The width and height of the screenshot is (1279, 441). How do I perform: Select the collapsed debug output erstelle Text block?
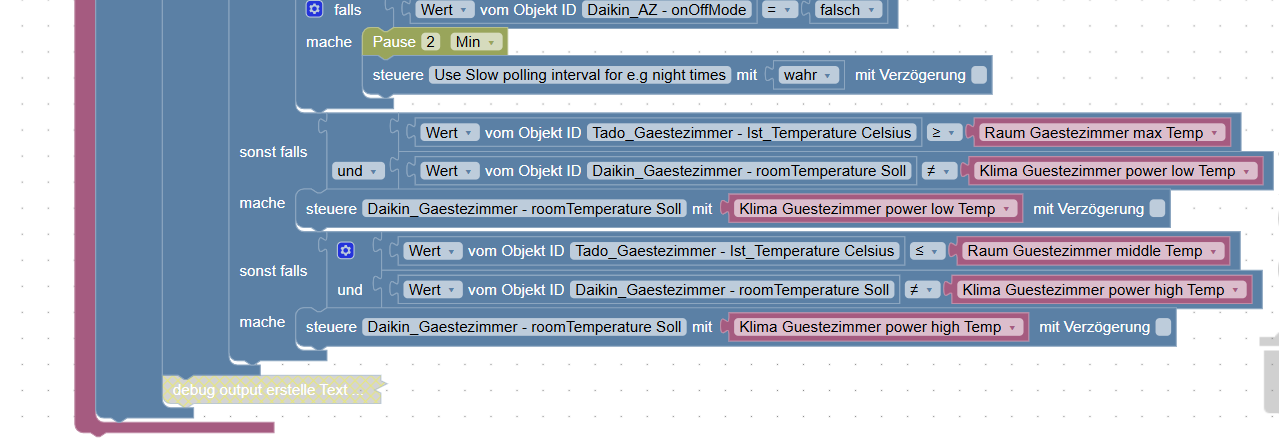(273, 390)
